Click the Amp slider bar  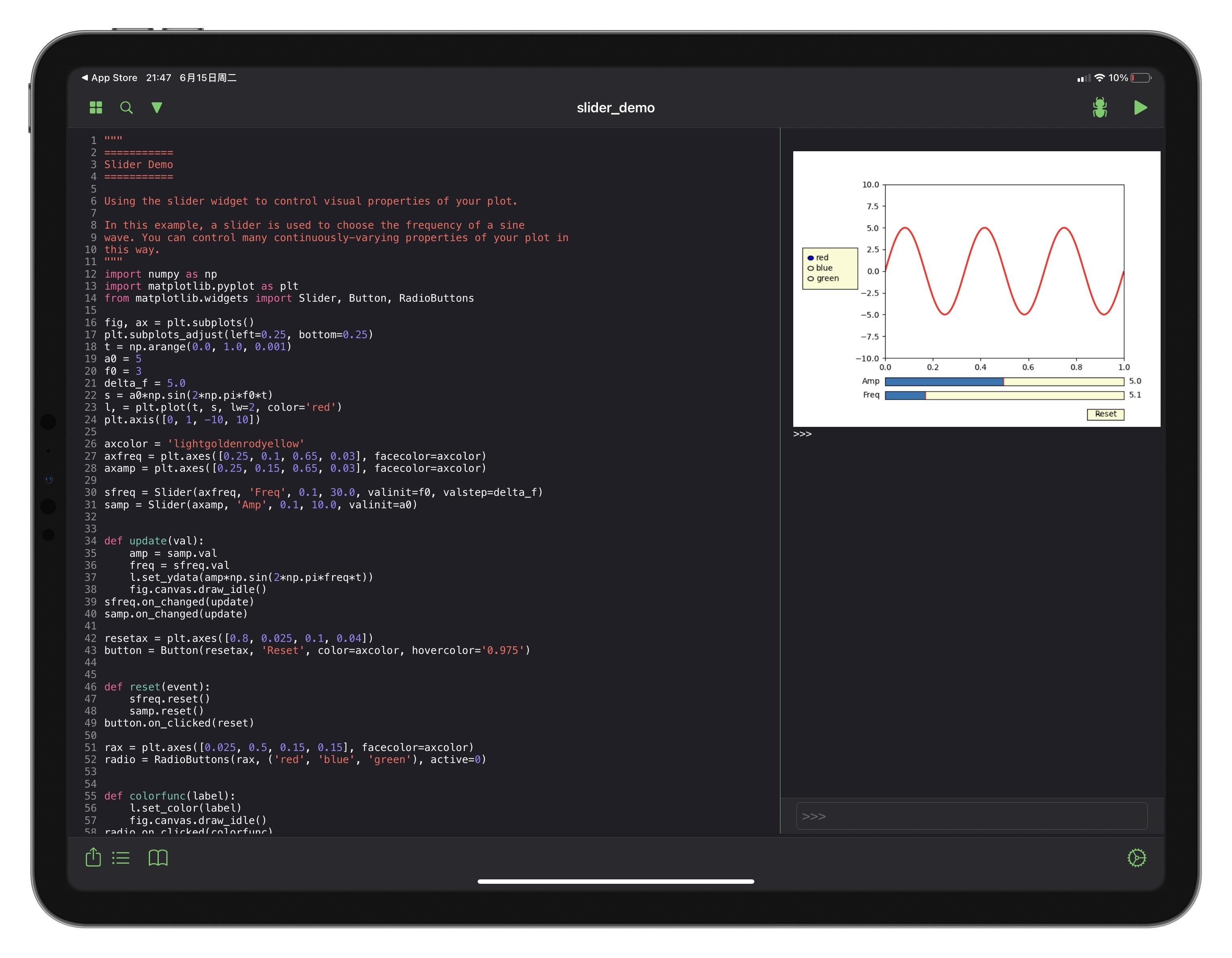point(1004,382)
